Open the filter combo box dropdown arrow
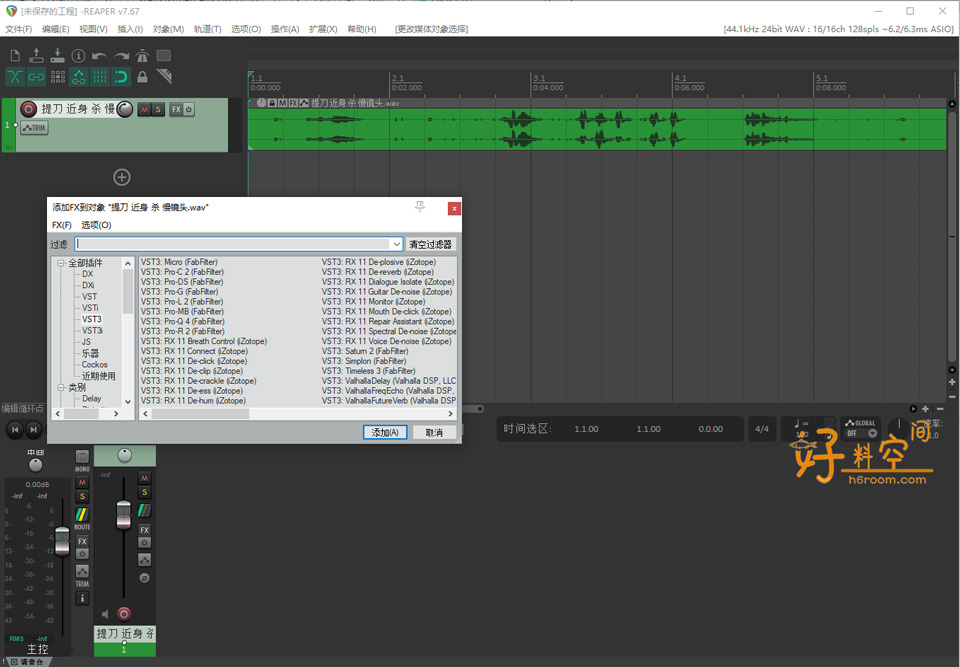 tap(396, 244)
